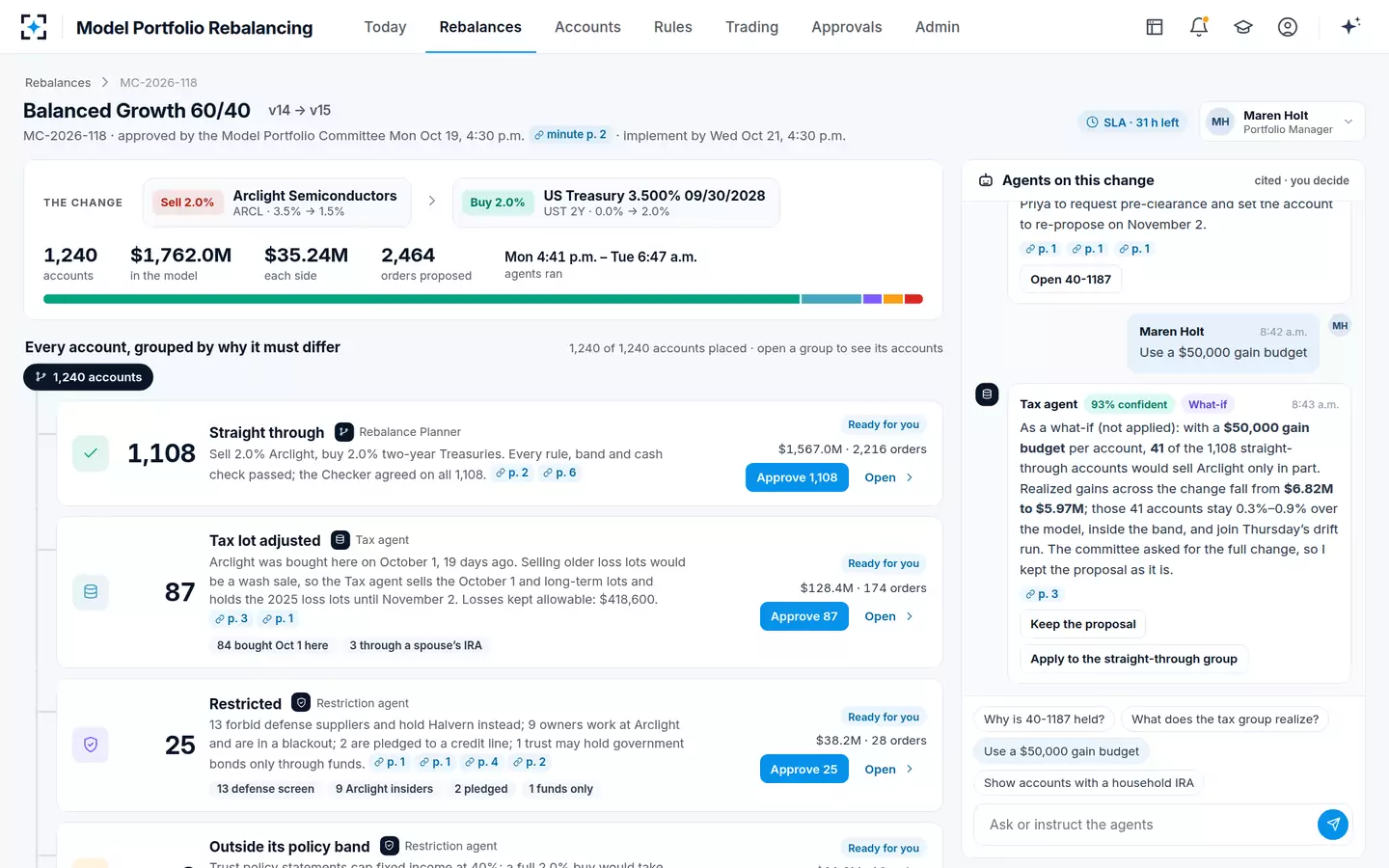Click the Rebalance Planner agent icon

click(x=343, y=432)
